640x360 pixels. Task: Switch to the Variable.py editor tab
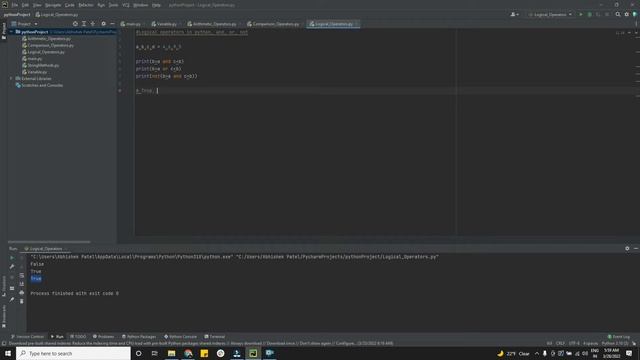click(165, 24)
